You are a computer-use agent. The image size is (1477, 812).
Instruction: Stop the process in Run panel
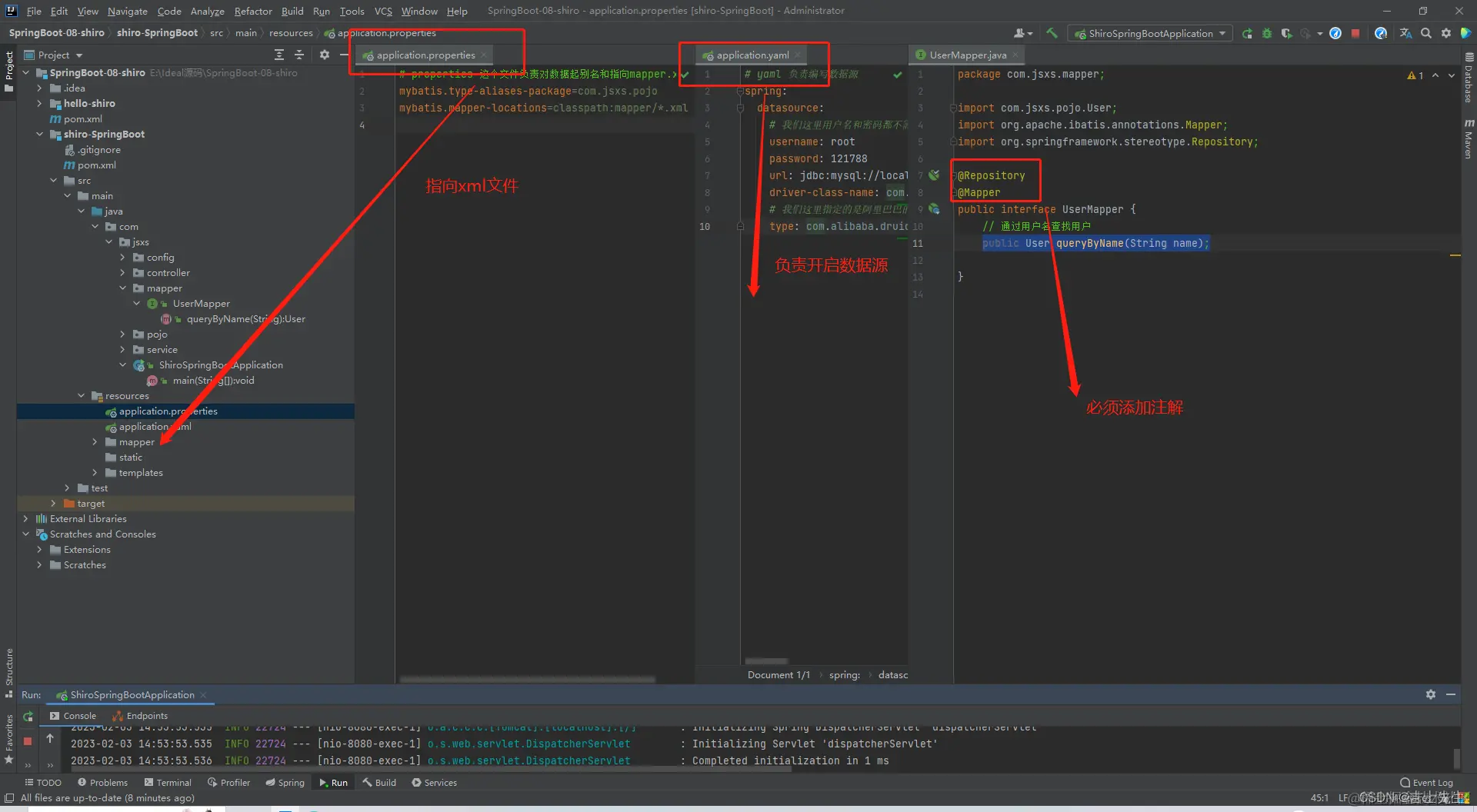[28, 741]
